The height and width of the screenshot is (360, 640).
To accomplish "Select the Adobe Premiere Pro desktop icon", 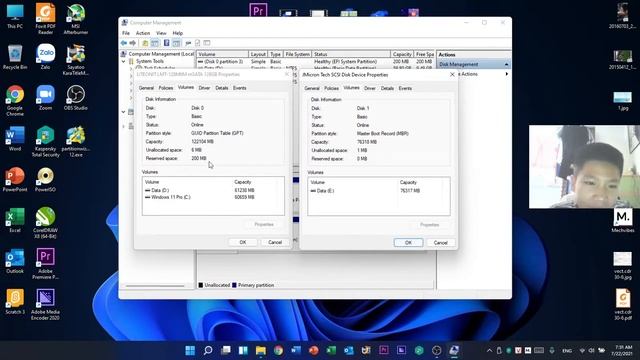I will point(45,264).
